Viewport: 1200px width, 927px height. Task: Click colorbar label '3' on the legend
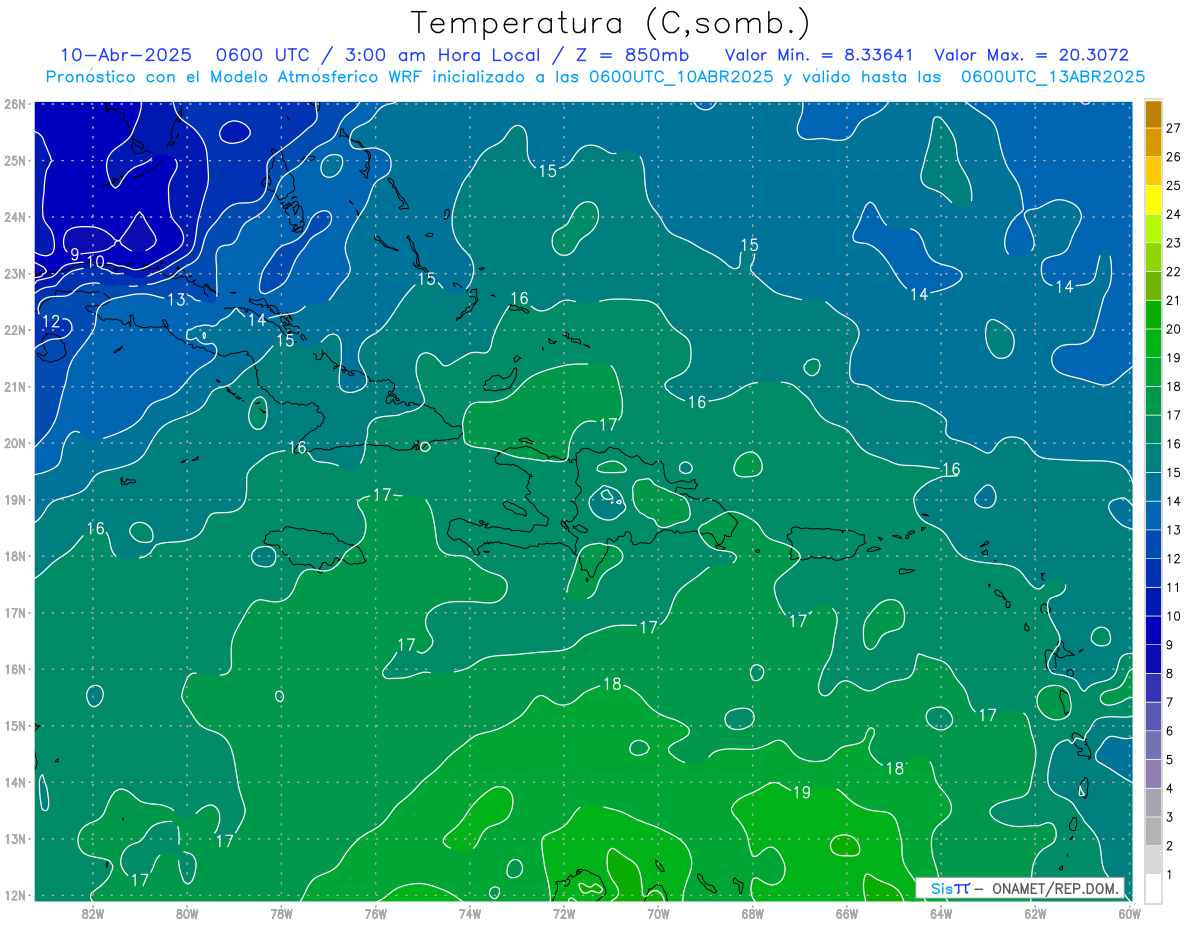tap(1170, 817)
